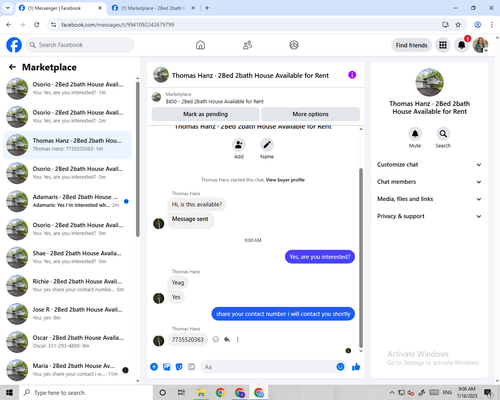
Task: Click the Facebook logo
Action: point(14,45)
